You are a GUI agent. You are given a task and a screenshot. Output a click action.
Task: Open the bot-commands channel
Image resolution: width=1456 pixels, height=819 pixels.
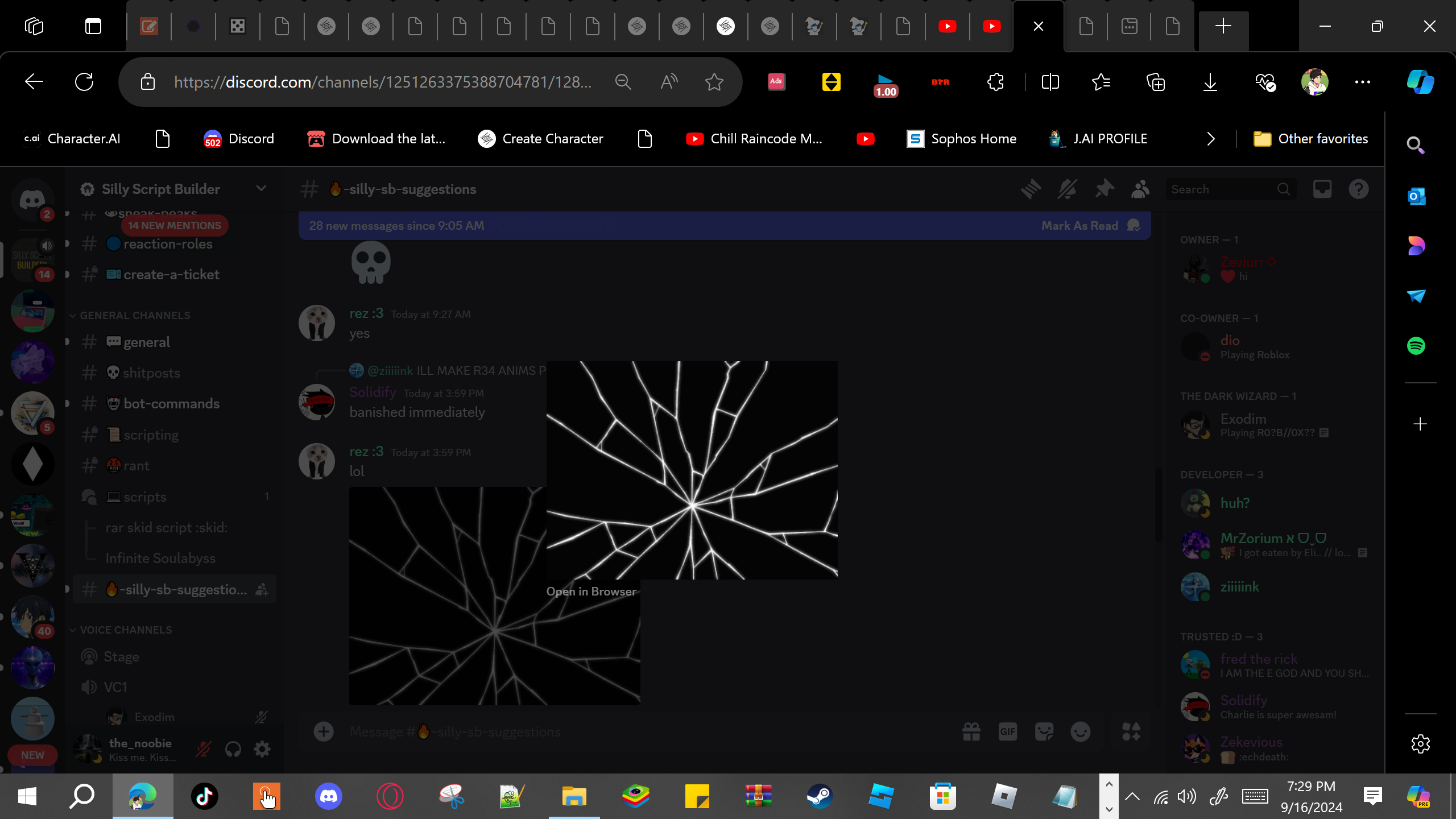point(172,404)
